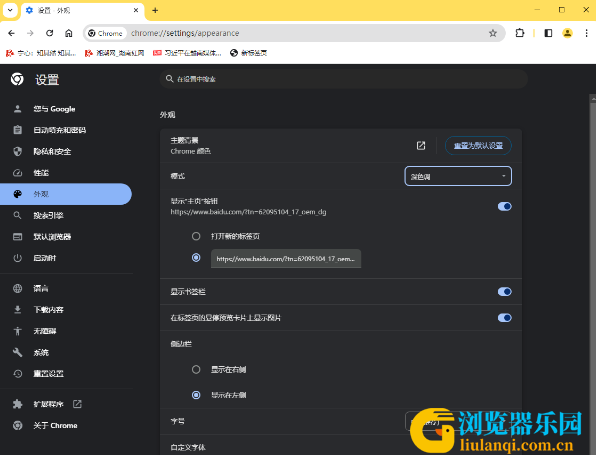This screenshot has width=596, height=455.
Task: Reload the page with refresh icon
Action: pyautogui.click(x=49, y=33)
